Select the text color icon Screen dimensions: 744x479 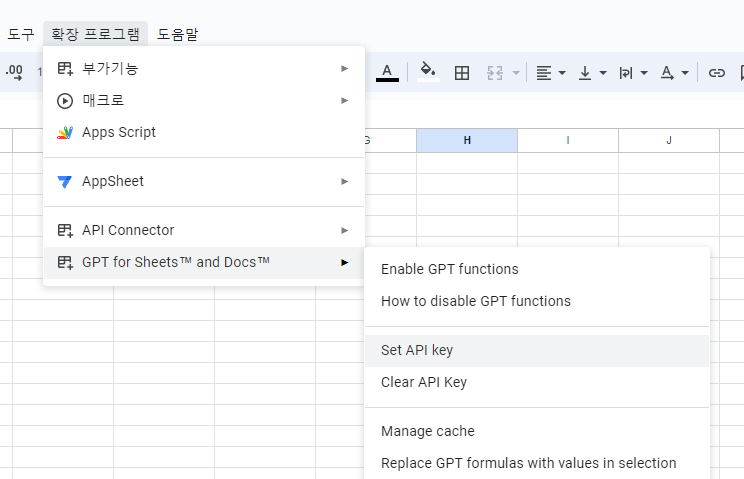[x=387, y=73]
